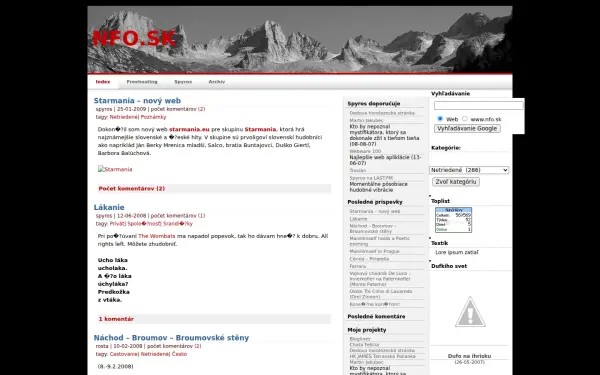
Task: Click the Privát tag under Lákanie
Action: click(117, 224)
